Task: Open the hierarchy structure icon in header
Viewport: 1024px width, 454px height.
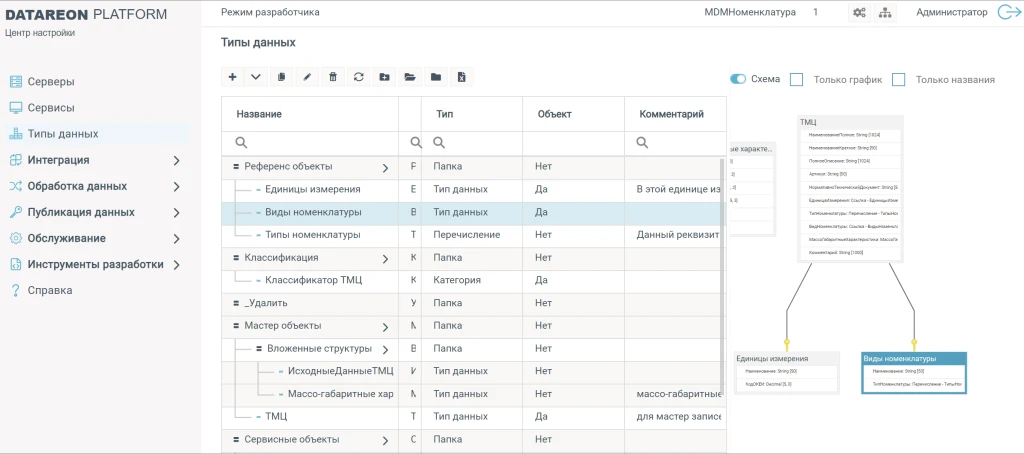Action: [885, 13]
